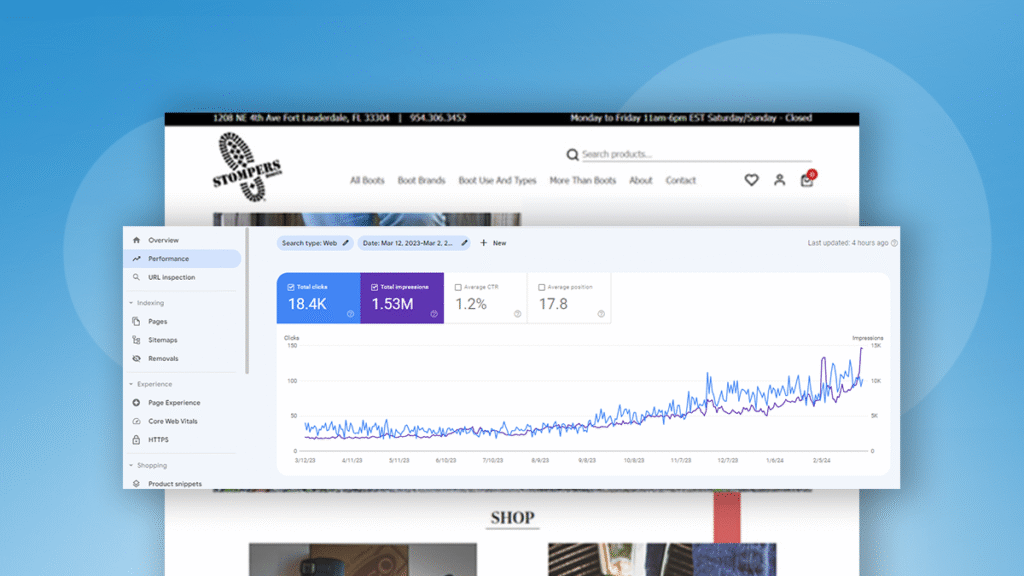Image resolution: width=1024 pixels, height=576 pixels.
Task: Click the 1.53M total impressions value
Action: 392,304
